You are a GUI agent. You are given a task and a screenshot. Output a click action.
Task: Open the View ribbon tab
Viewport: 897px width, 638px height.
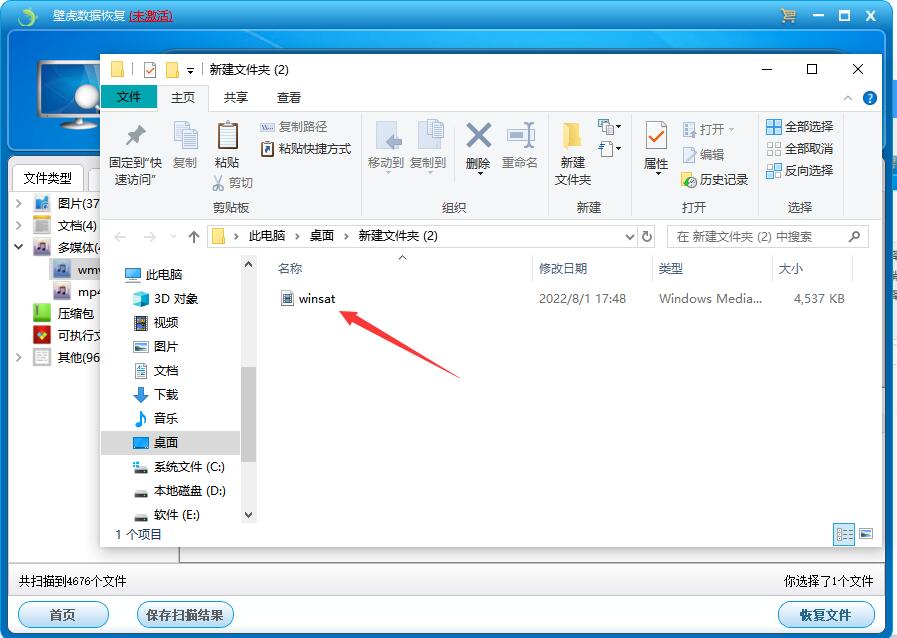289,97
